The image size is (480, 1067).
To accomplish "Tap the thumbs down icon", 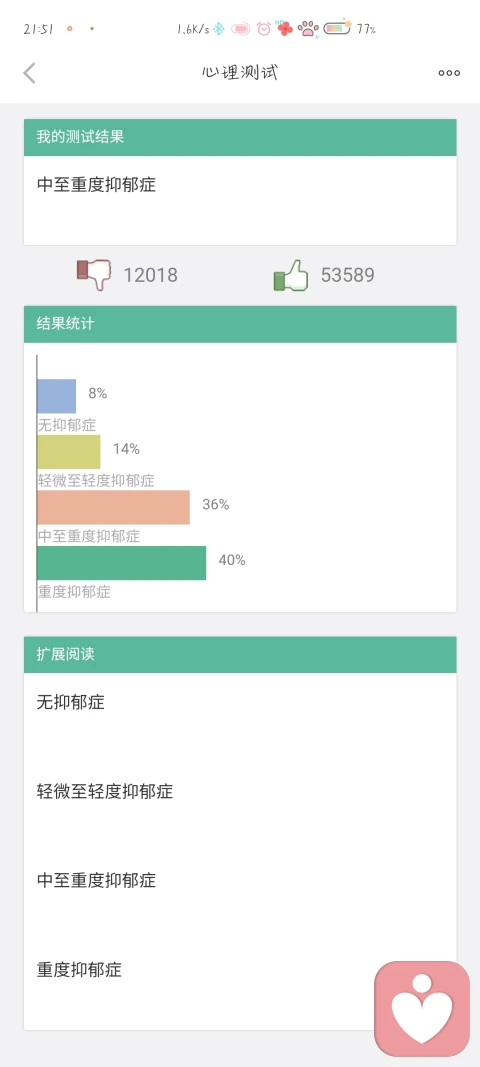I will pos(93,275).
